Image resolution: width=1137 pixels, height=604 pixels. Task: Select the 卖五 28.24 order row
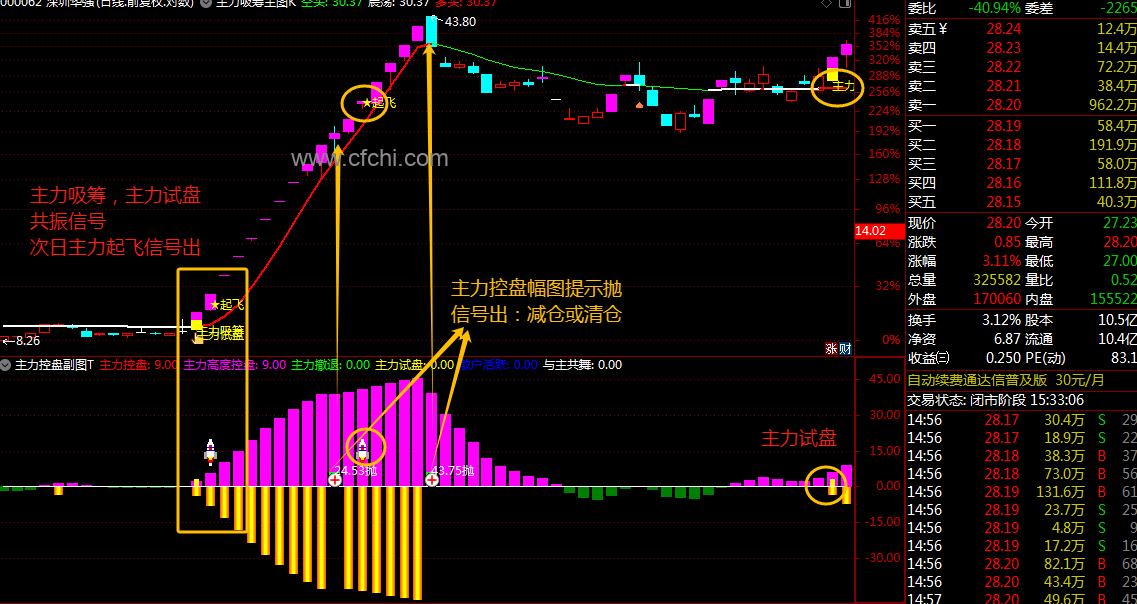click(x=1022, y=29)
